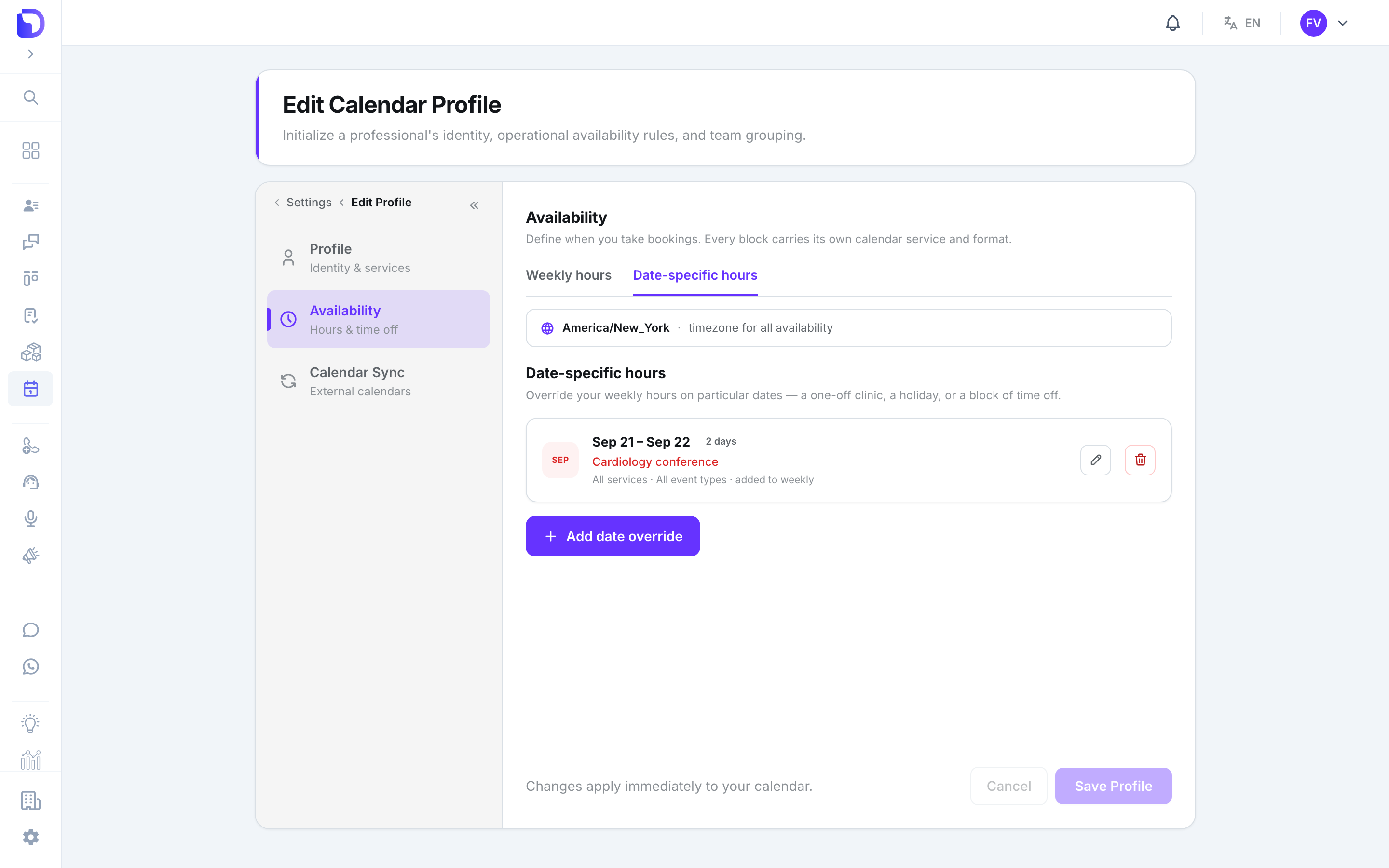Open the dashboard grid icon
The width and height of the screenshot is (1389, 868).
(30, 150)
